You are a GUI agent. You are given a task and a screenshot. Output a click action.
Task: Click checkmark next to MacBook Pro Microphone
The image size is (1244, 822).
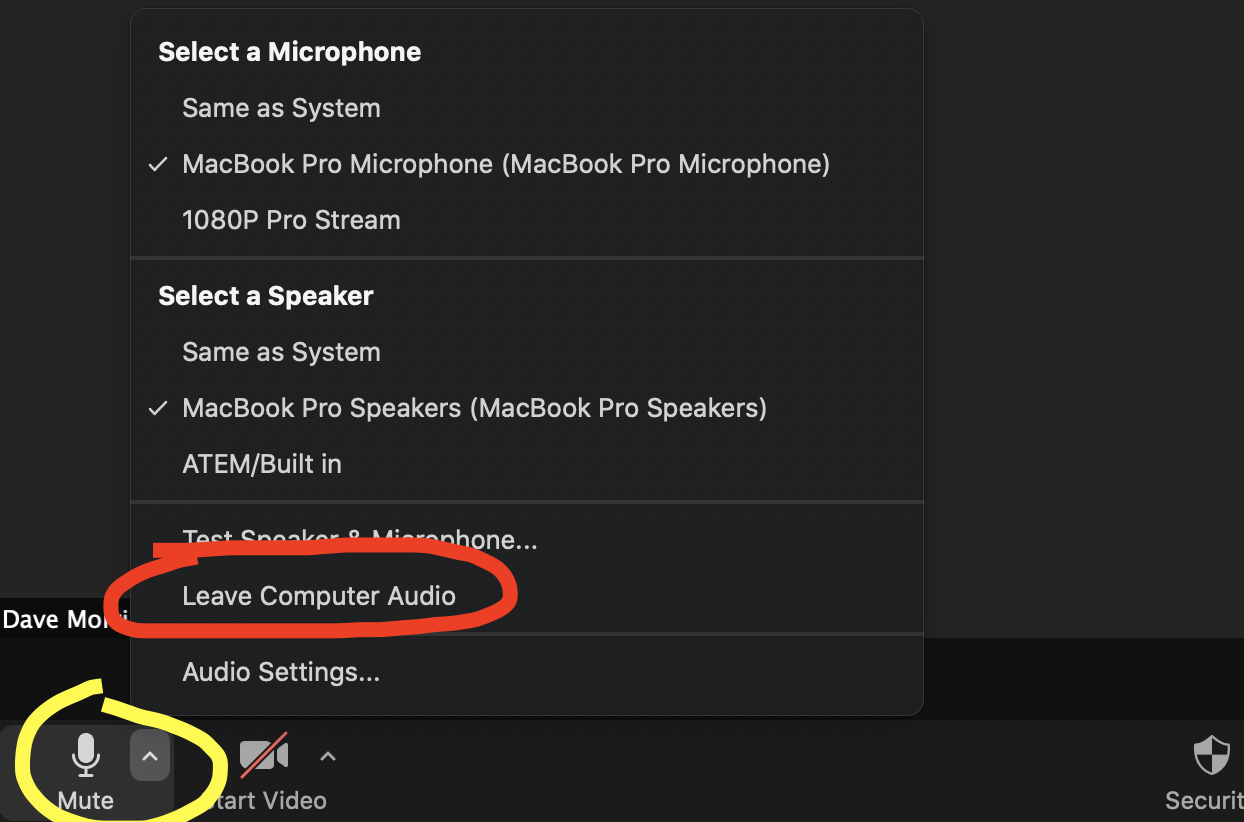point(158,164)
